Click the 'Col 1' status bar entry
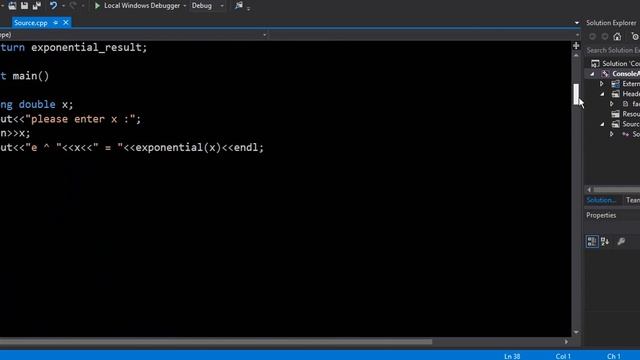The height and width of the screenshot is (360, 640). tap(563, 356)
